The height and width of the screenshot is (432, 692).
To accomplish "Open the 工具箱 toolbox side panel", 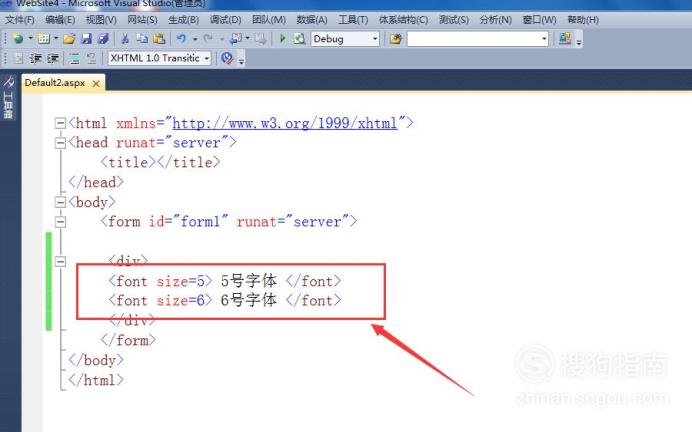I will point(8,98).
